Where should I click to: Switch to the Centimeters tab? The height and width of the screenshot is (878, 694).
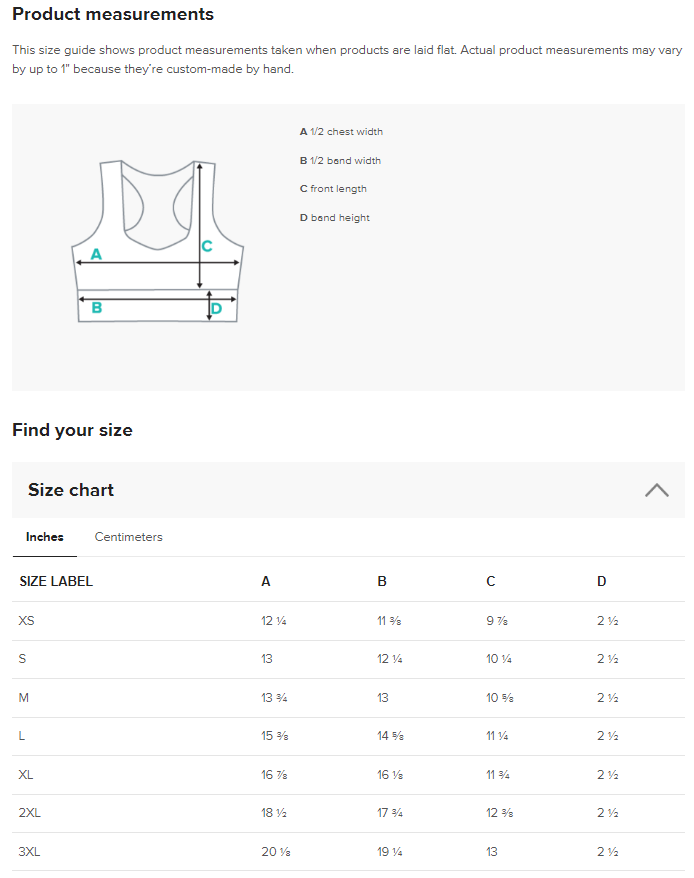pyautogui.click(x=128, y=537)
